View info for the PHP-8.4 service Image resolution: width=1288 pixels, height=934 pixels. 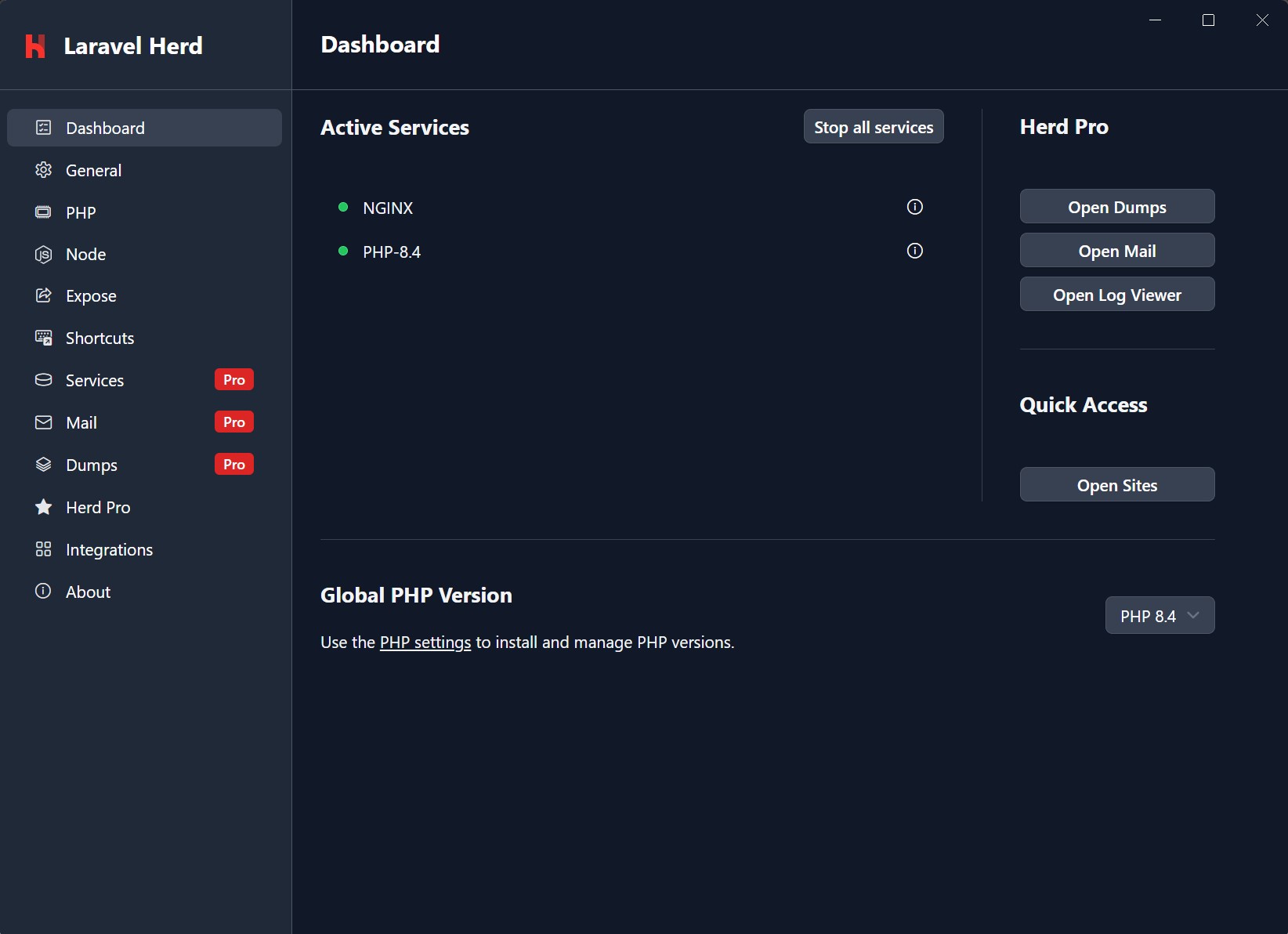(914, 251)
